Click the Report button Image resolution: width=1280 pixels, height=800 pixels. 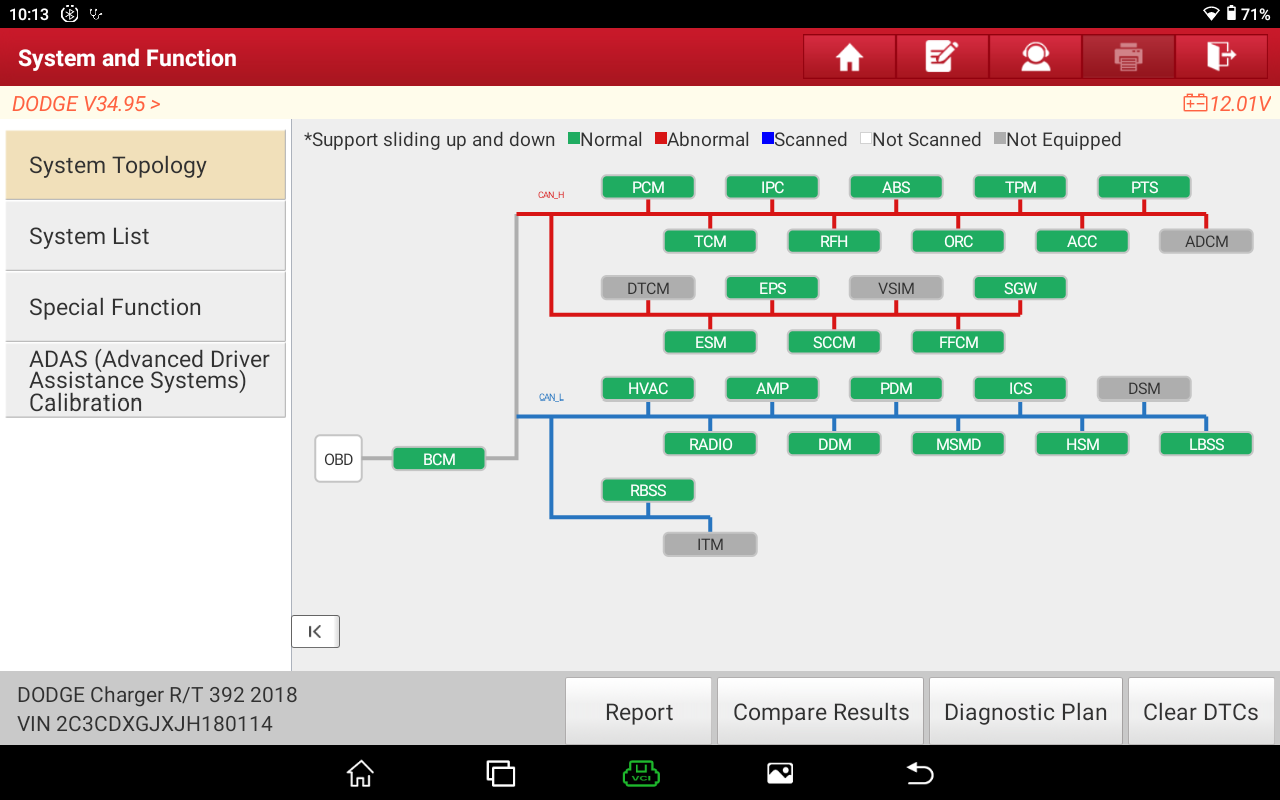click(x=639, y=712)
